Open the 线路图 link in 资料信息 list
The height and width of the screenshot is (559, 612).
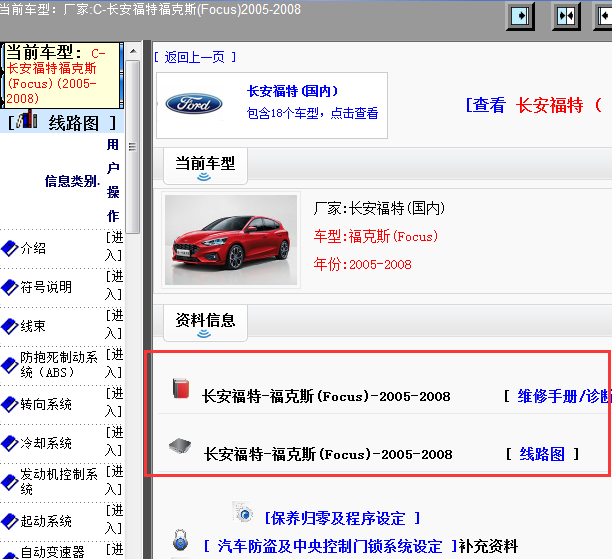tap(542, 454)
